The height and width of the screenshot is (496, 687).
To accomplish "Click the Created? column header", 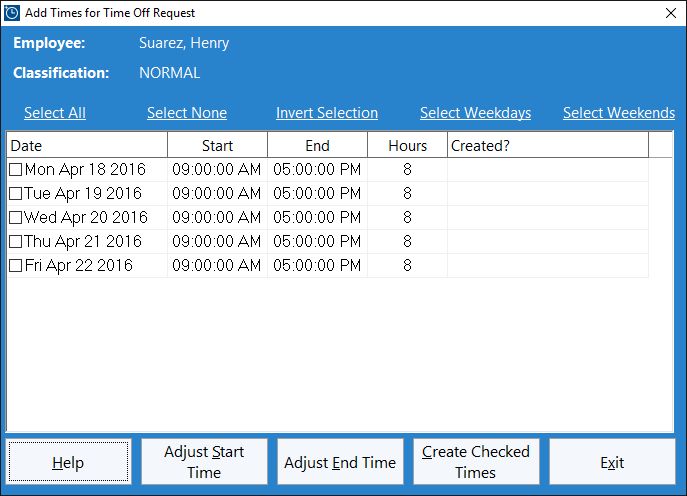I will point(548,145).
